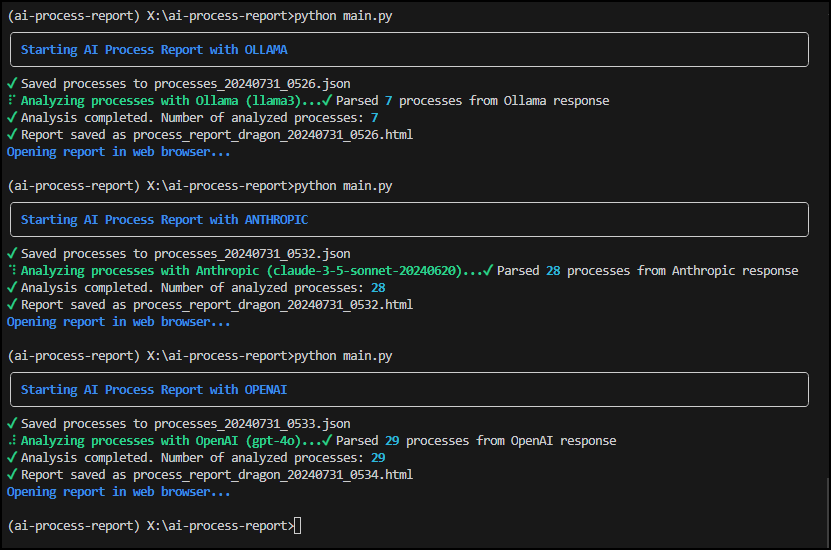The image size is (831, 550).
Task: Click the green checkmark before 'Saved processes to processes_20240731_0526.json'
Action: [12, 83]
